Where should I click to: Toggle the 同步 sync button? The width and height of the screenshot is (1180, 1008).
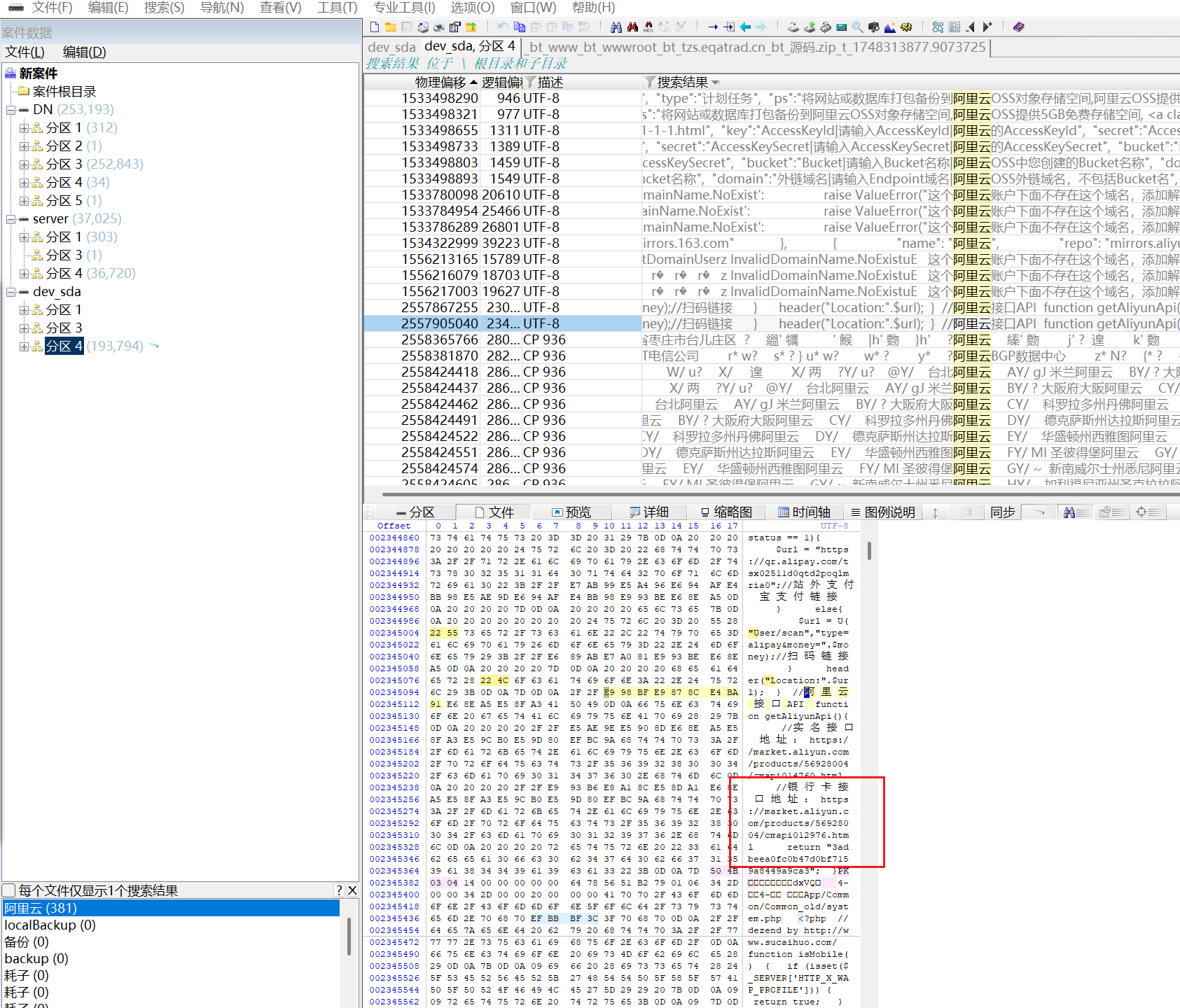coord(1002,512)
